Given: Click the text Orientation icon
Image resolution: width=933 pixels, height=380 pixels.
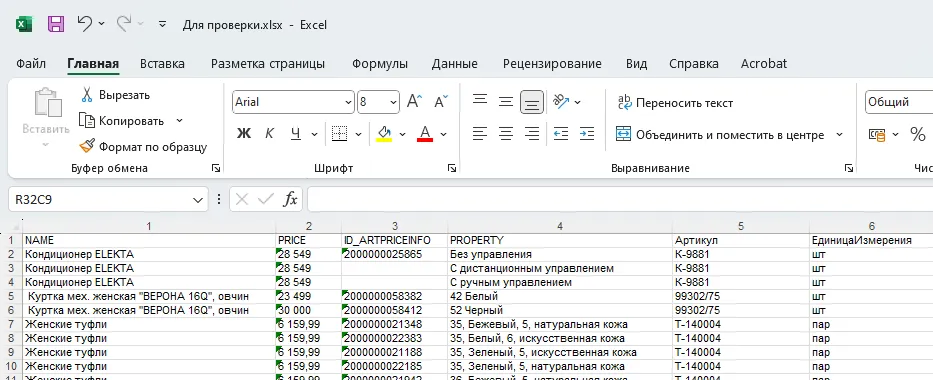Looking at the screenshot, I should point(561,102).
